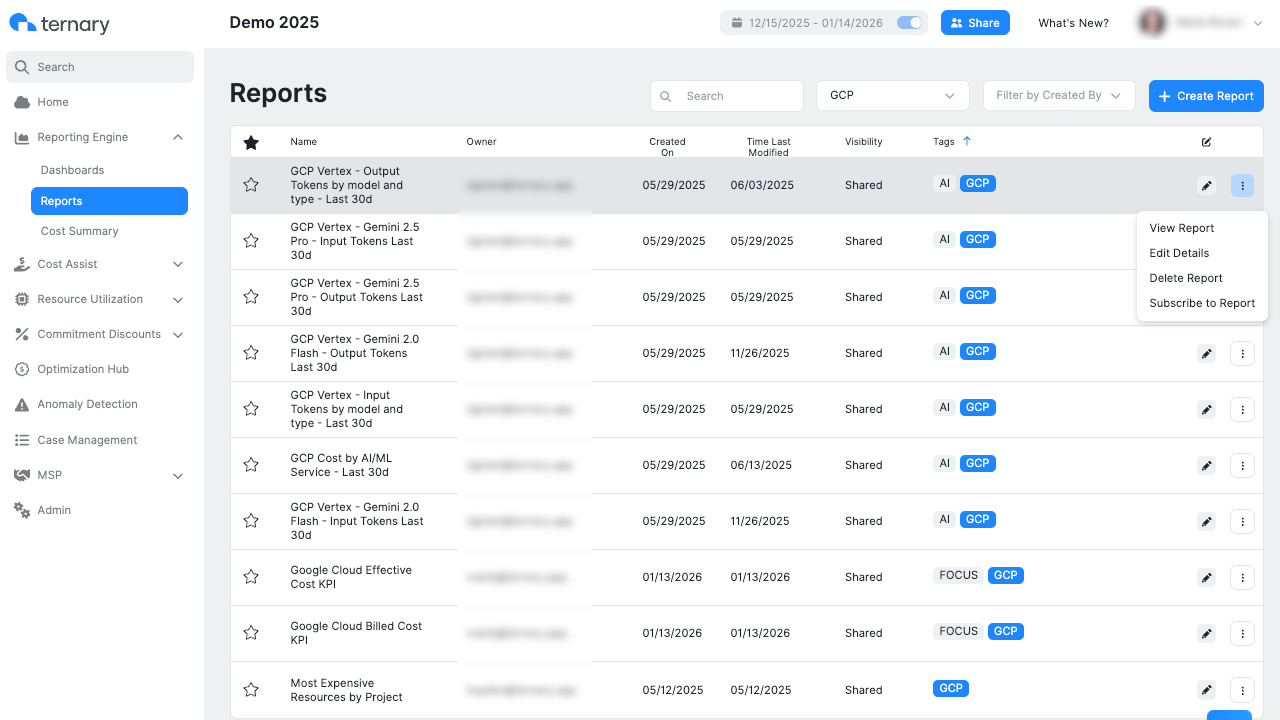
Task: Click the Create Report button
Action: (x=1206, y=95)
